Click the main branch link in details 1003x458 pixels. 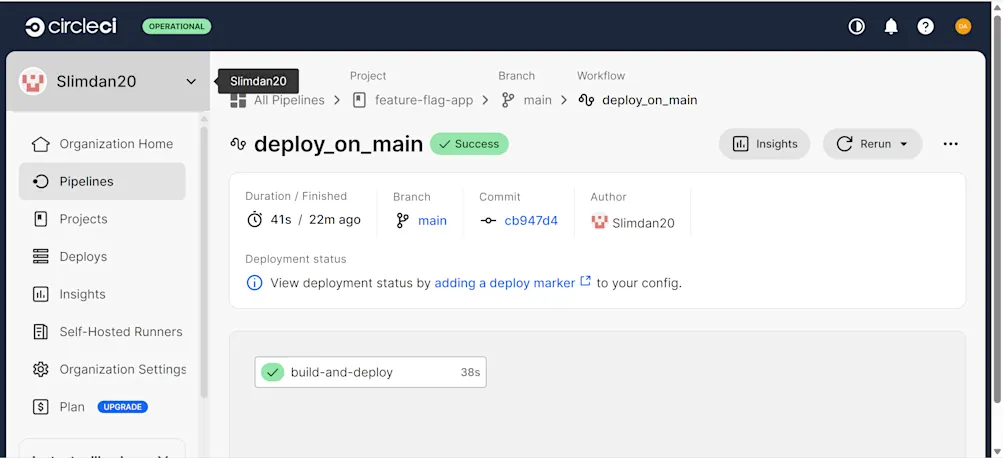[x=432, y=221]
